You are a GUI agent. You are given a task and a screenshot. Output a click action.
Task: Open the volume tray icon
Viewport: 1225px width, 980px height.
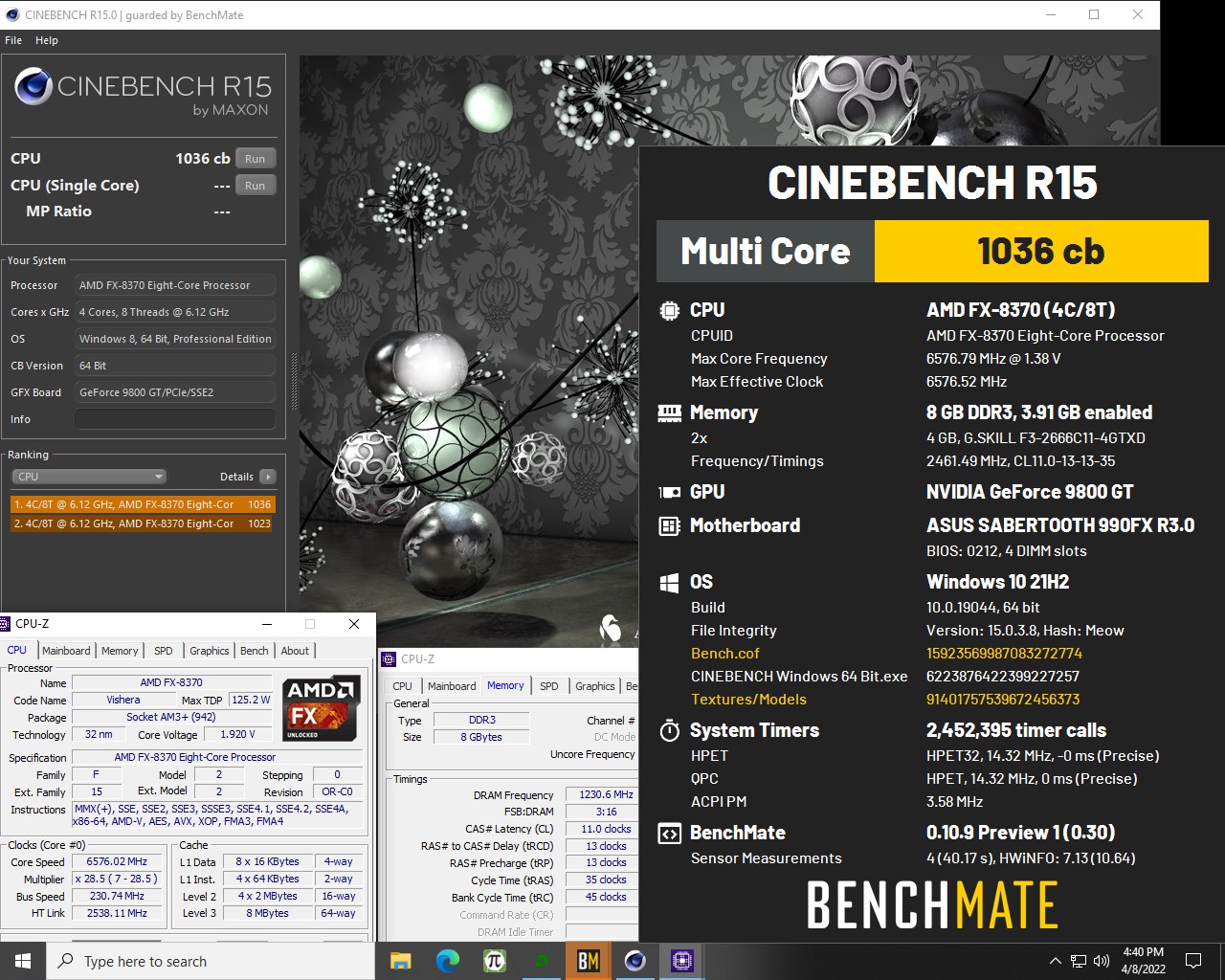pyautogui.click(x=1102, y=961)
